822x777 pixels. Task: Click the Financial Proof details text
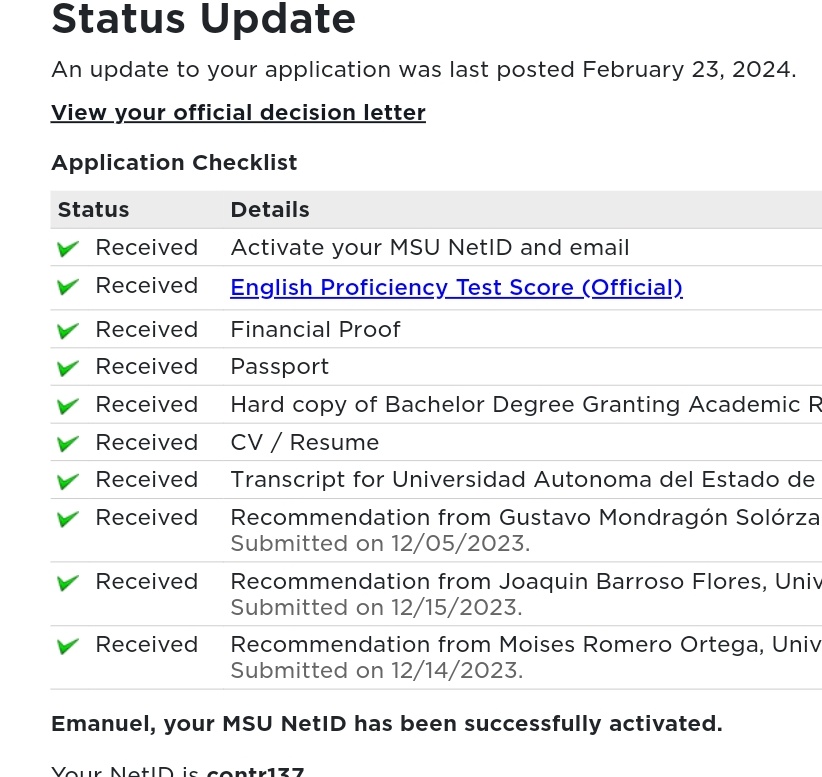coord(315,330)
